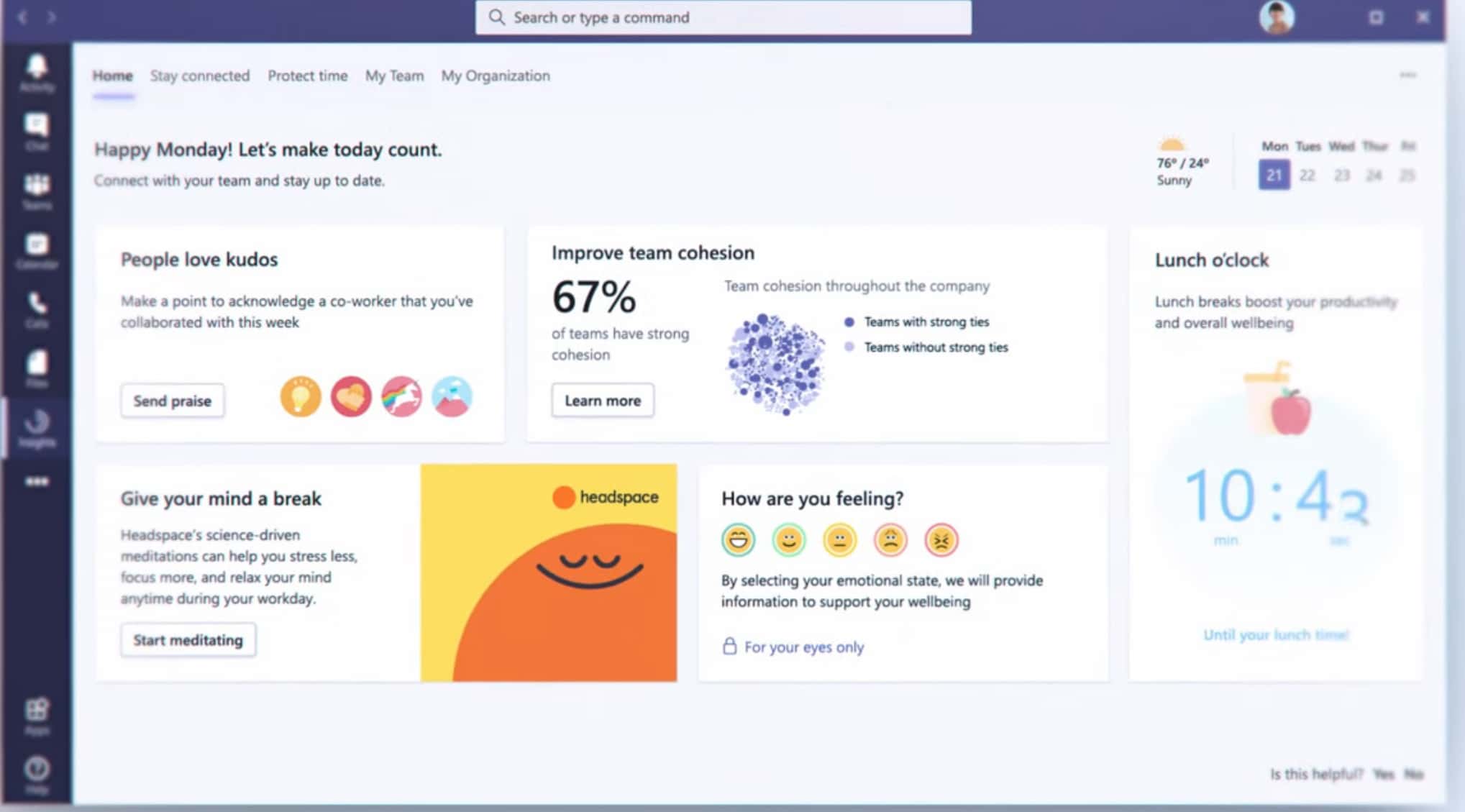Image resolution: width=1465 pixels, height=812 pixels.
Task: Click the Send praise button
Action: (172, 400)
